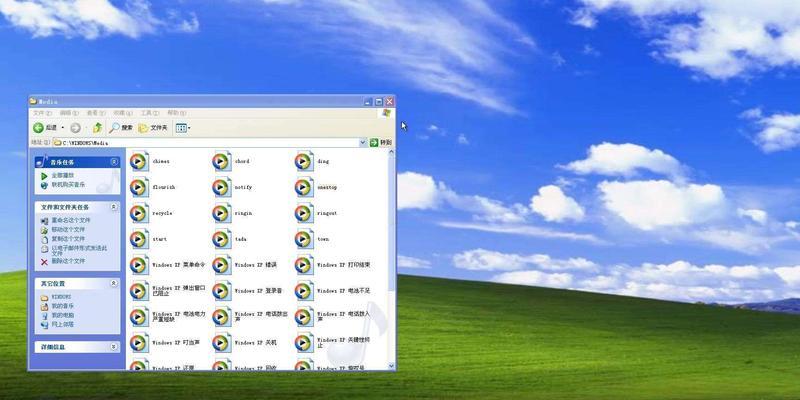Click the file list scrollbar up arrow
Screen dimensions: 800x400
click(391, 153)
